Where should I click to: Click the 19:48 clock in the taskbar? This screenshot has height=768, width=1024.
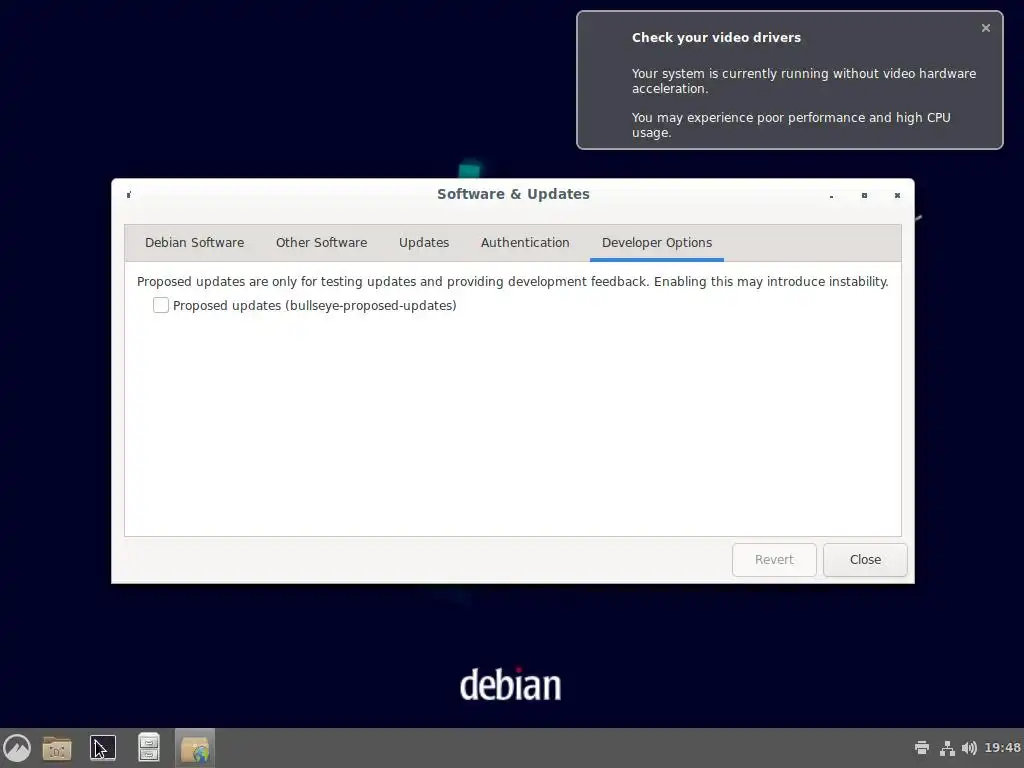coord(1002,748)
